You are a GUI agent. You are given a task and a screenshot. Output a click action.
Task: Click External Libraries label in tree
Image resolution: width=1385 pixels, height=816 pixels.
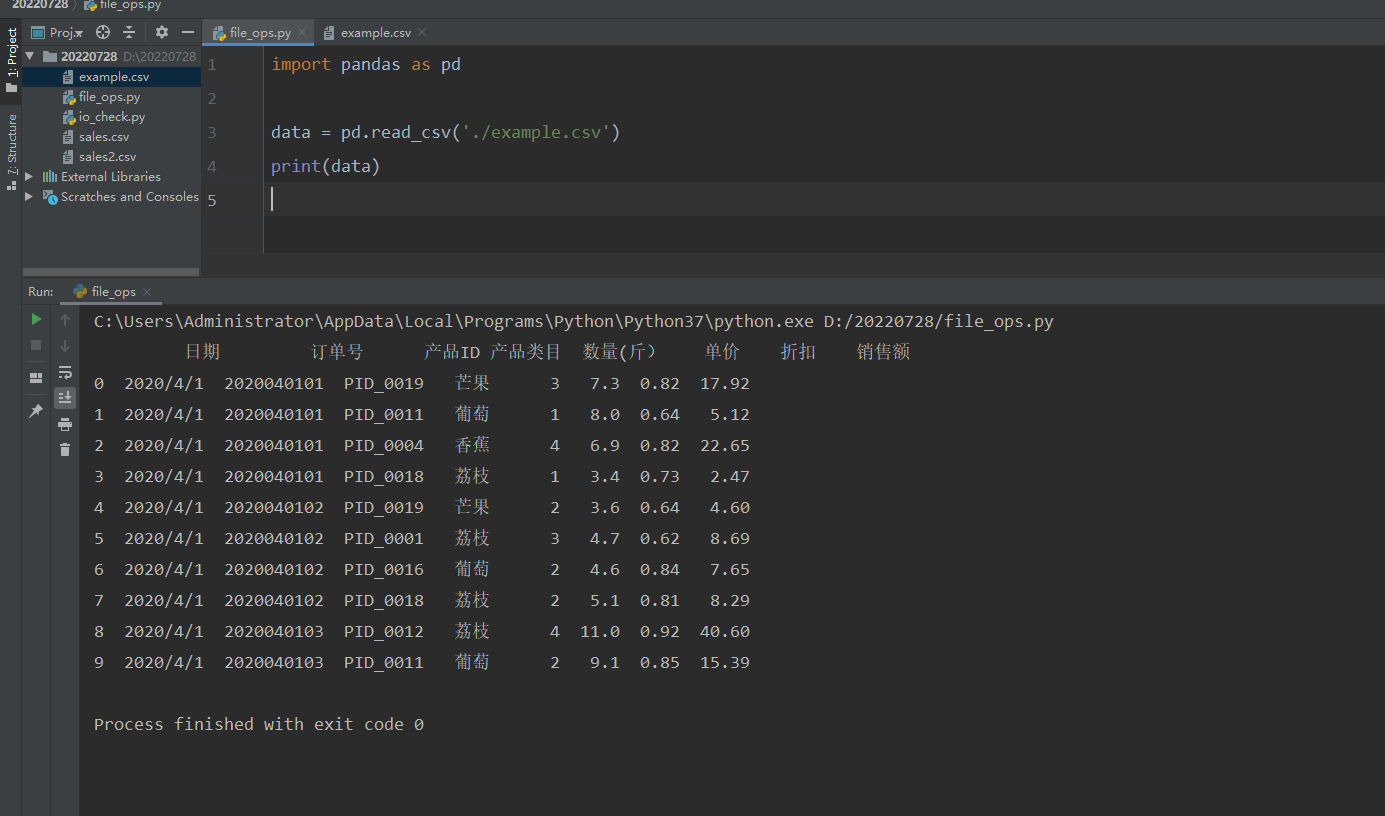point(111,177)
